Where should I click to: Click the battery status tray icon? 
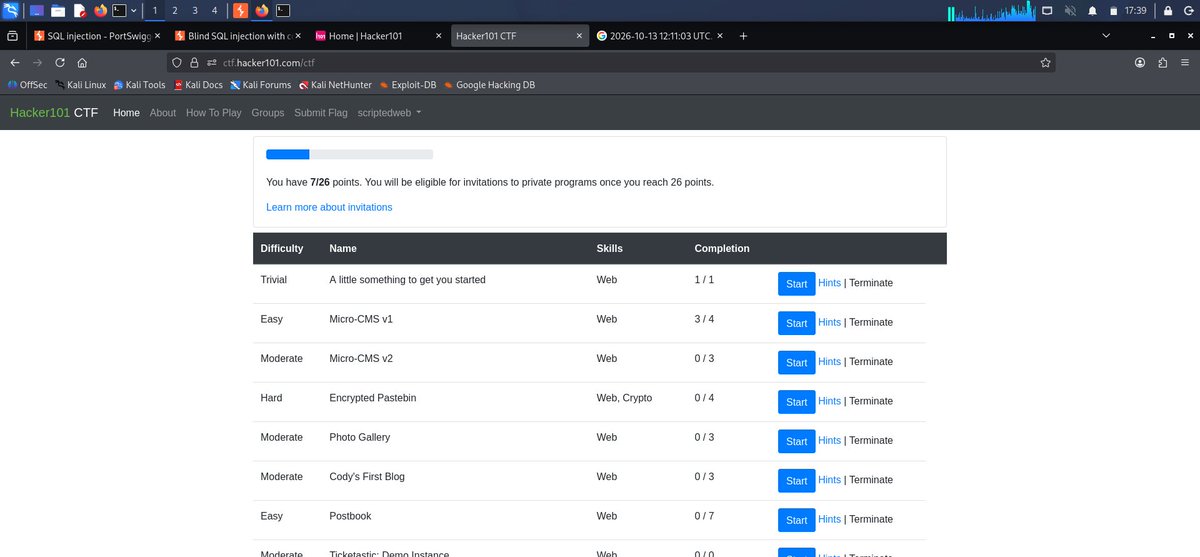[1112, 10]
